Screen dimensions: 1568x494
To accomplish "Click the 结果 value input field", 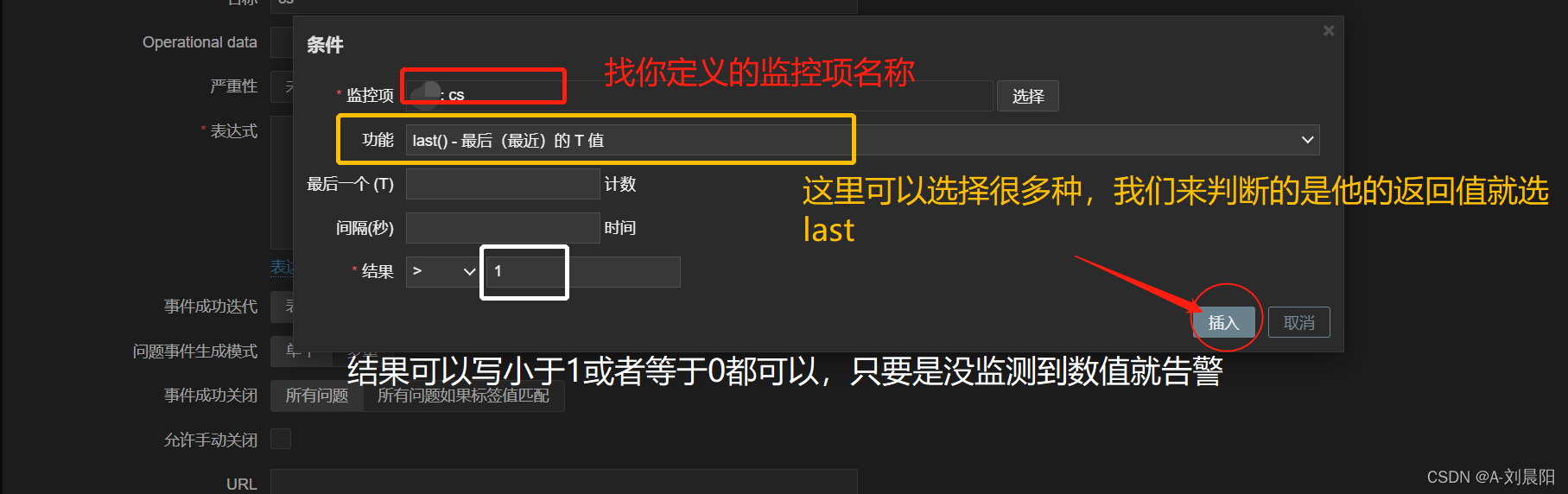I will click(583, 271).
